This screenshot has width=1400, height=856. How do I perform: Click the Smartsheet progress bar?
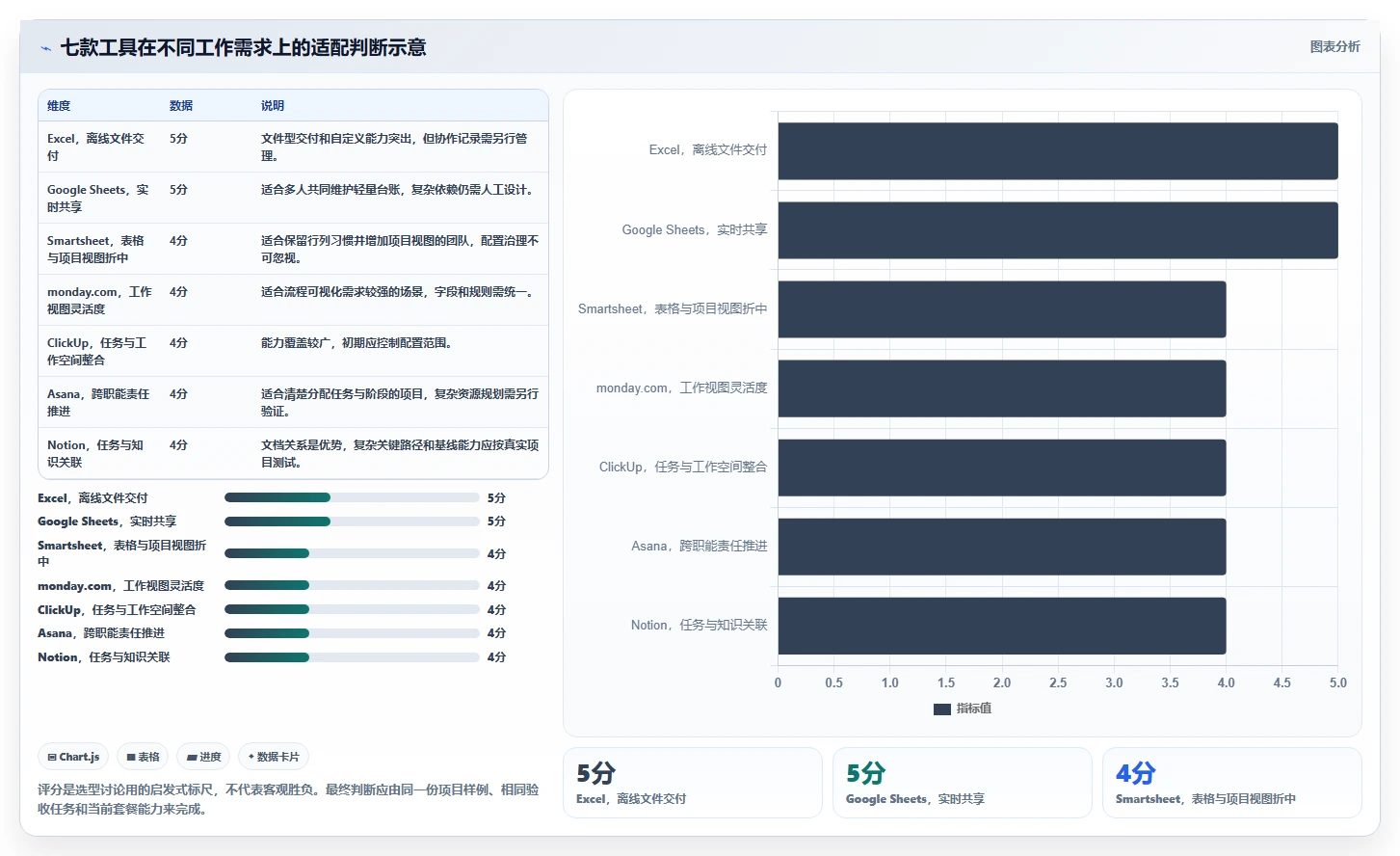click(x=352, y=553)
